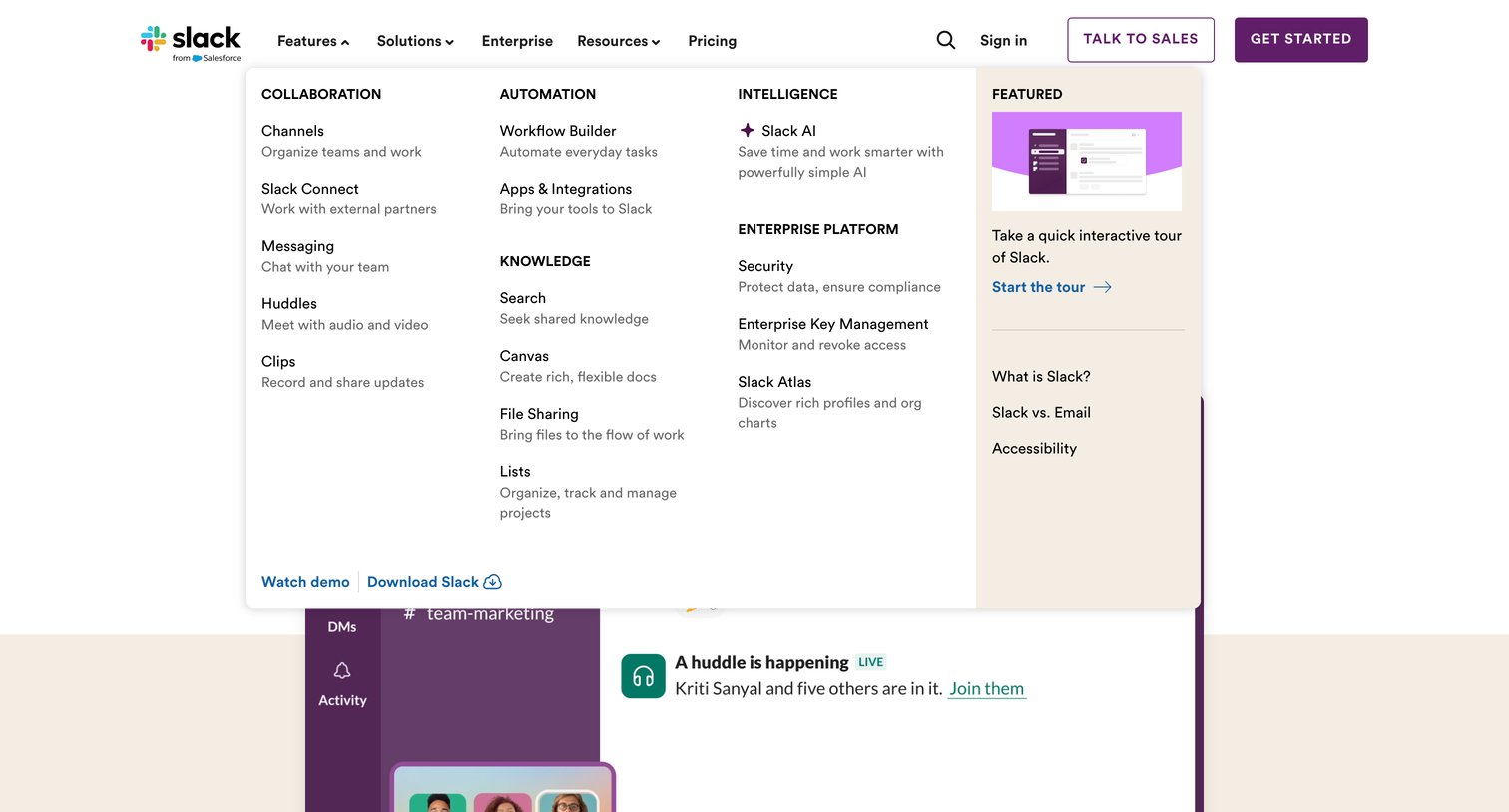Click the Slack logo
This screenshot has height=812, width=1509.
point(191,43)
